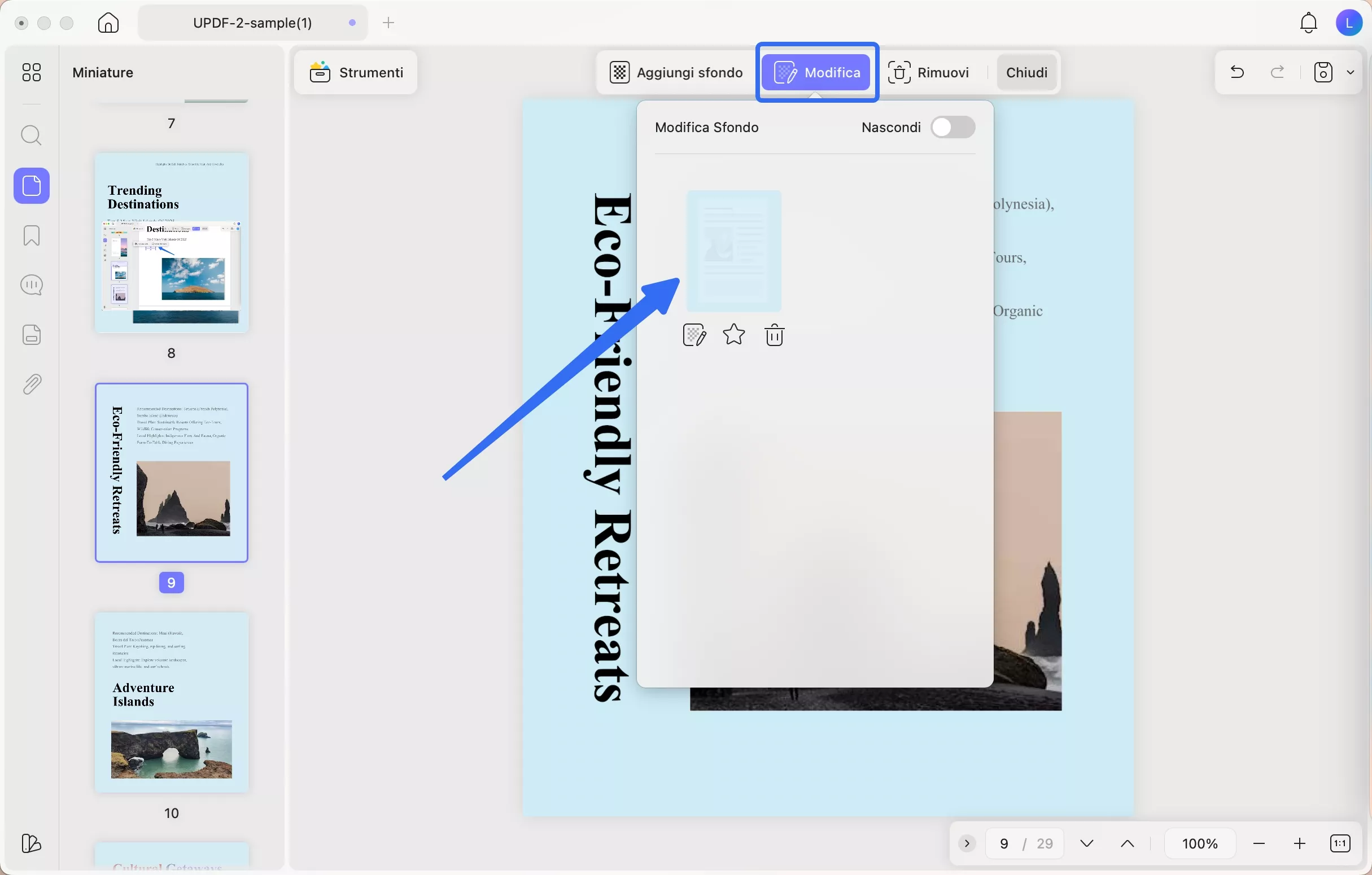This screenshot has height=875, width=1372.
Task: Expand the save options dropdown arrow
Action: [1351, 72]
